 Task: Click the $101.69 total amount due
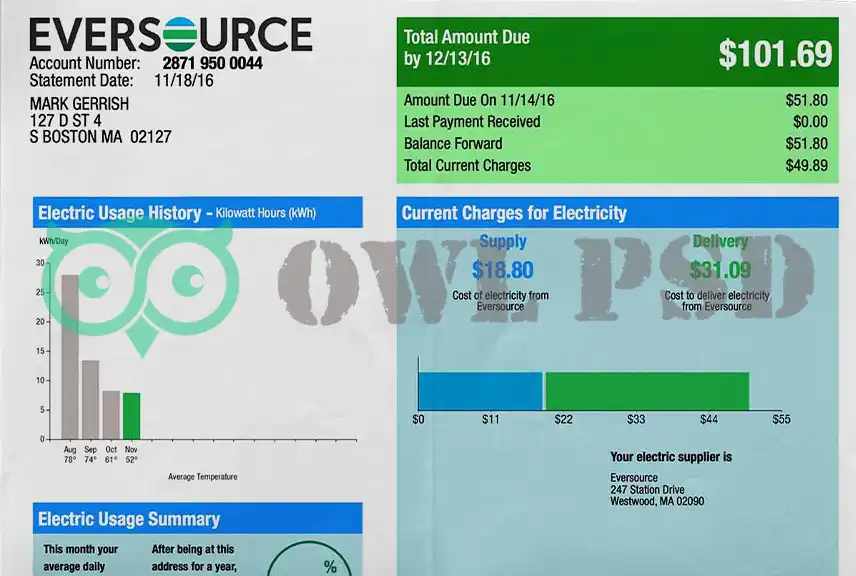pyautogui.click(x=775, y=54)
